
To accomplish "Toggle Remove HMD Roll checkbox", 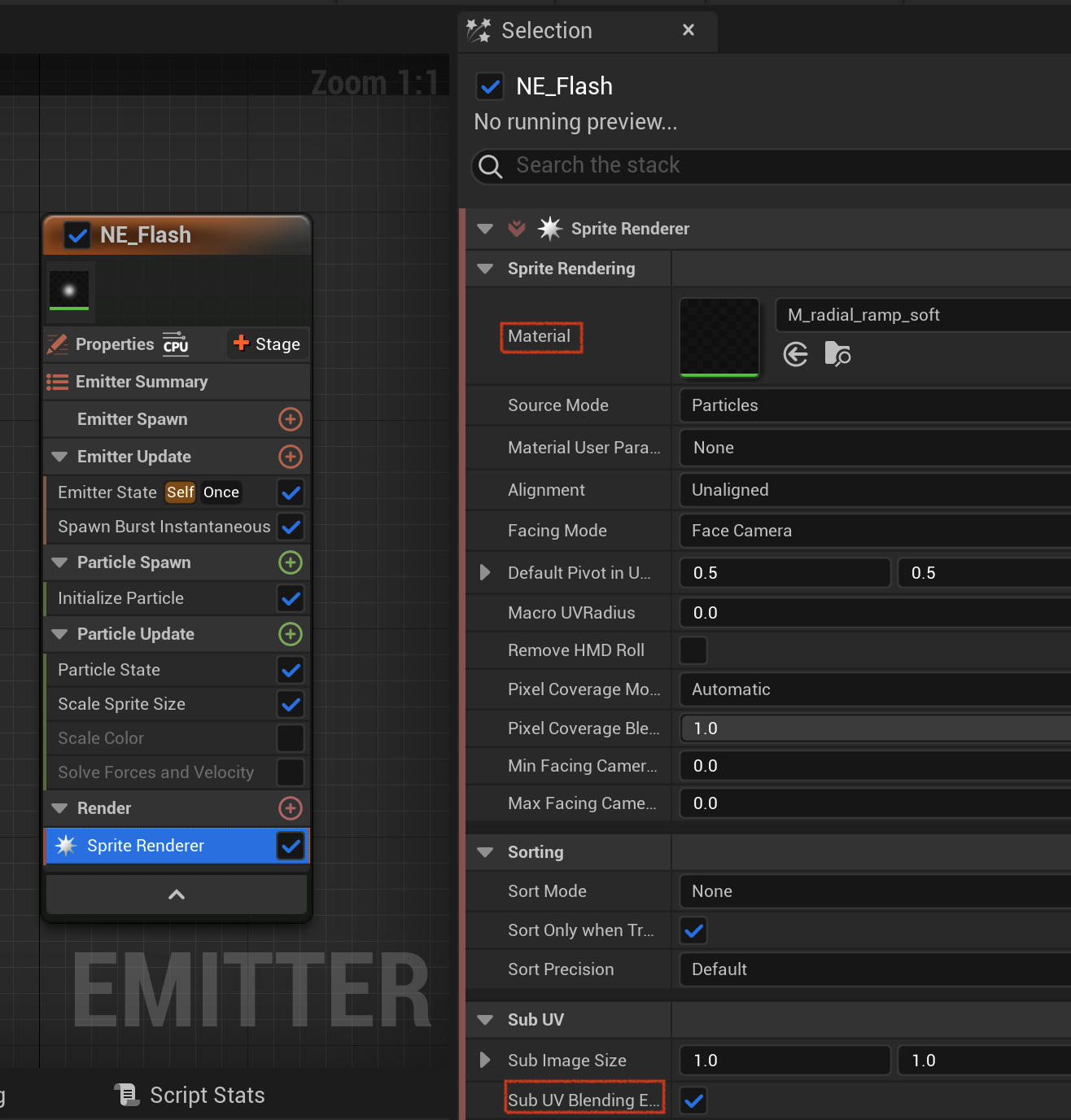I will (x=693, y=650).
